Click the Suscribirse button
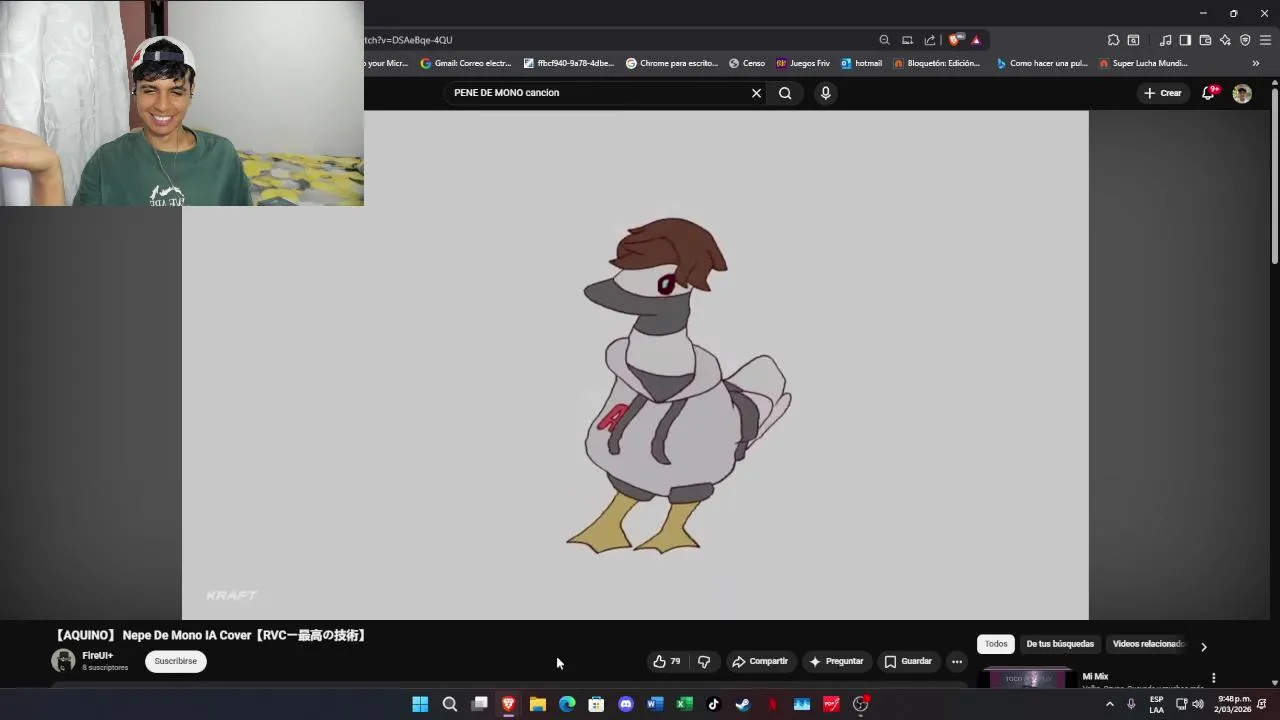1280x720 pixels. (176, 661)
